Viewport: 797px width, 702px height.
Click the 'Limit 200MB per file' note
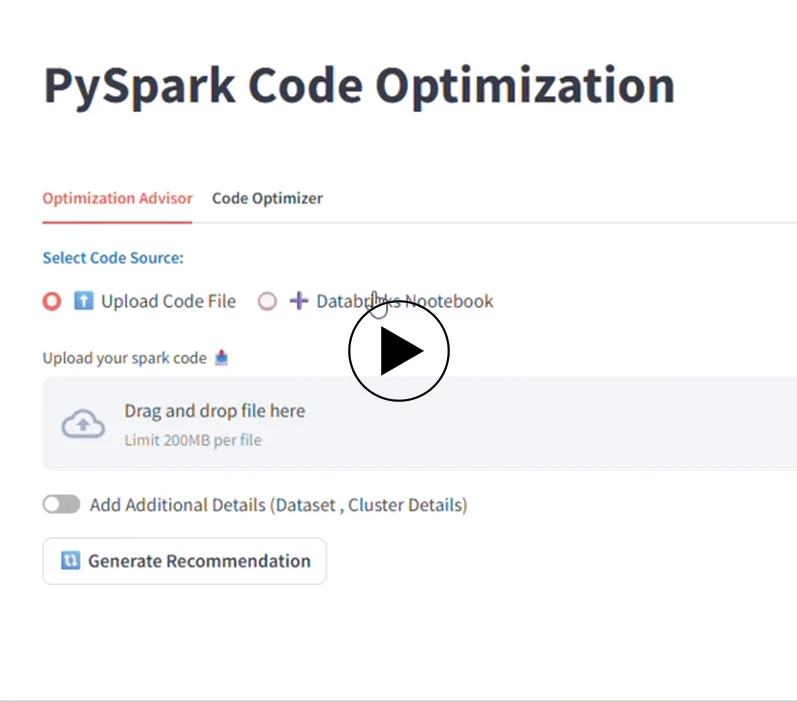(192, 440)
